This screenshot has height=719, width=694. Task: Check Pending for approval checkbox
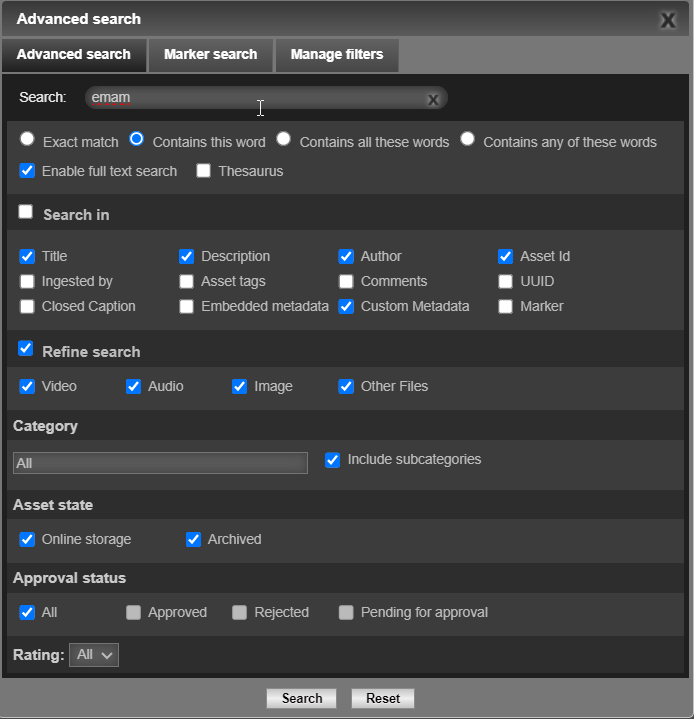click(x=346, y=613)
